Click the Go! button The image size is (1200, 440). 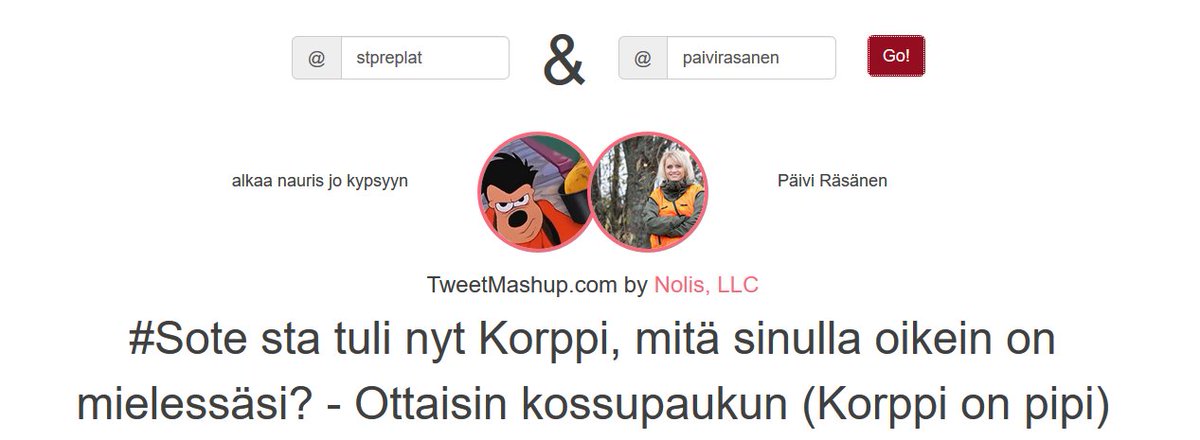pos(896,56)
